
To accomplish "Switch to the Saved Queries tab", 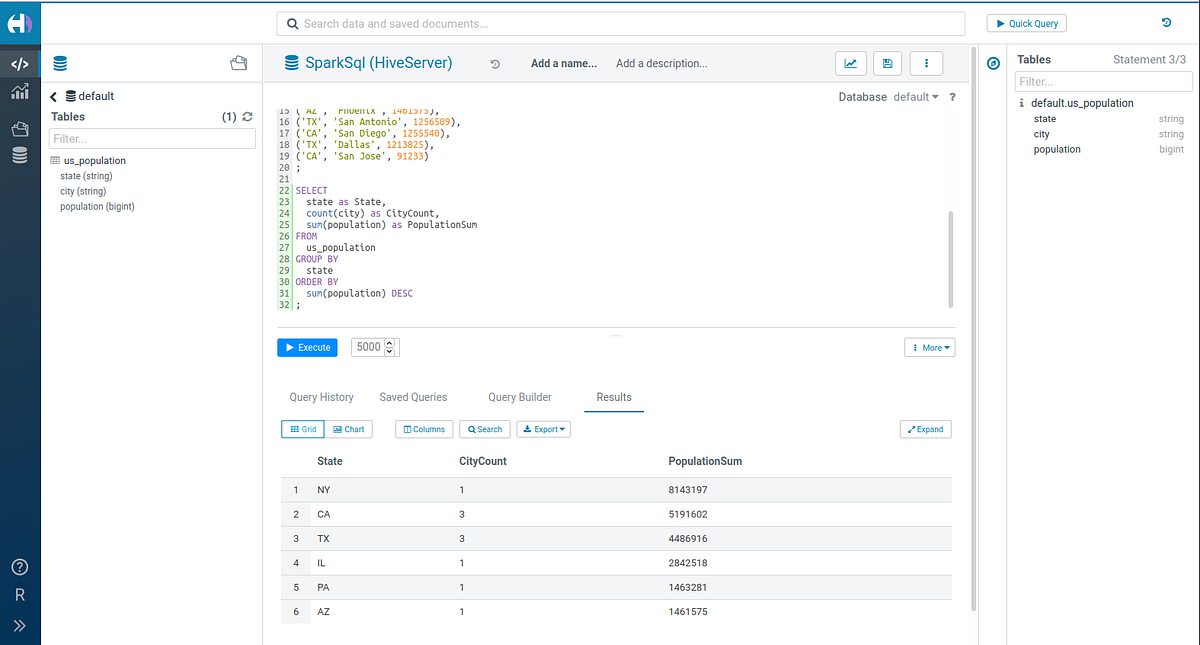I will click(413, 397).
